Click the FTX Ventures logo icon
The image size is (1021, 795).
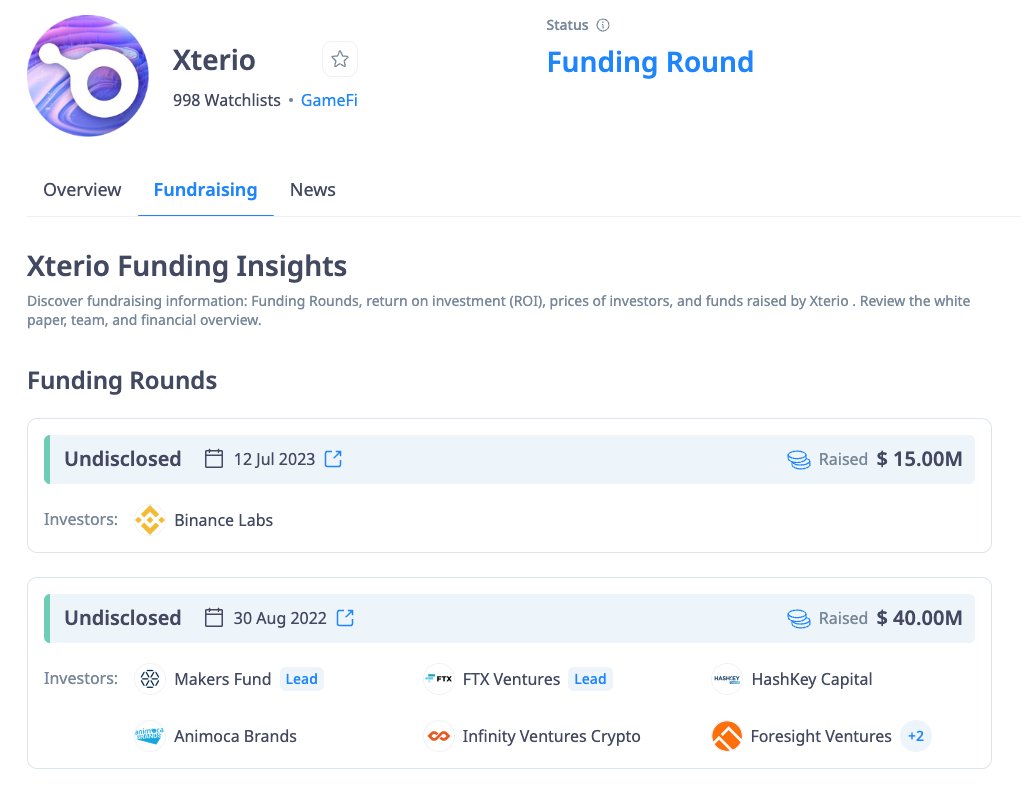(438, 679)
